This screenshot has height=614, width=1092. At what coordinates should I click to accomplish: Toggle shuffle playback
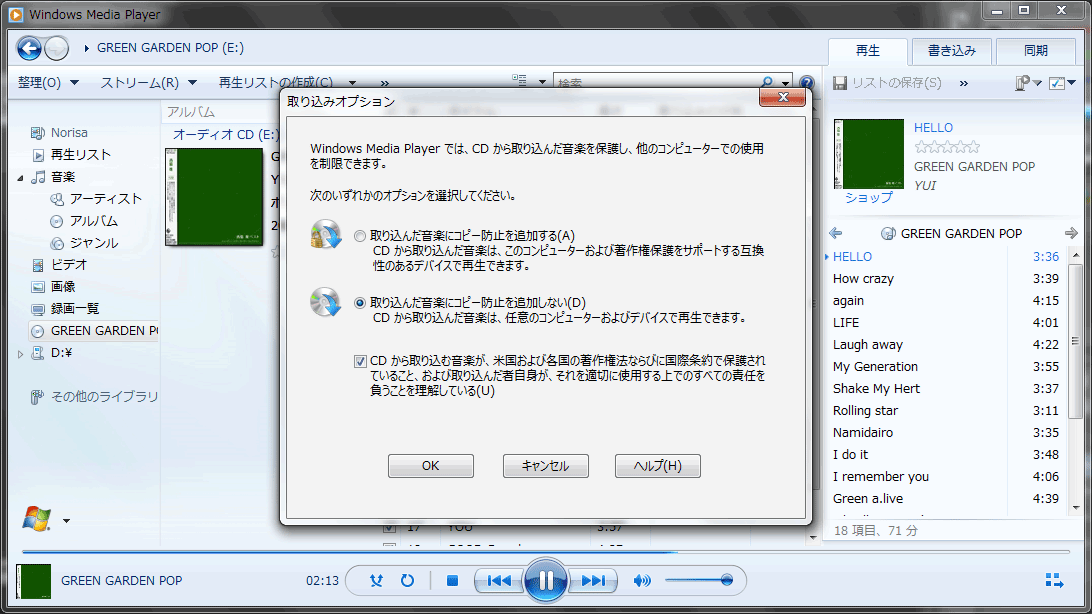(376, 581)
